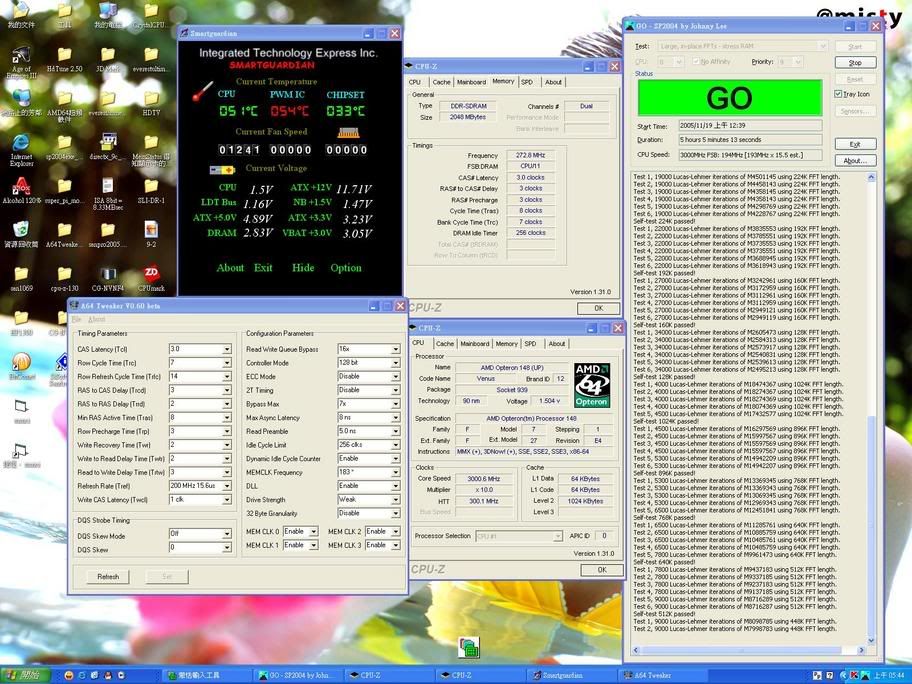Expand the DQS Skew Mode dropdown
The image size is (912, 684).
(x=227, y=535)
